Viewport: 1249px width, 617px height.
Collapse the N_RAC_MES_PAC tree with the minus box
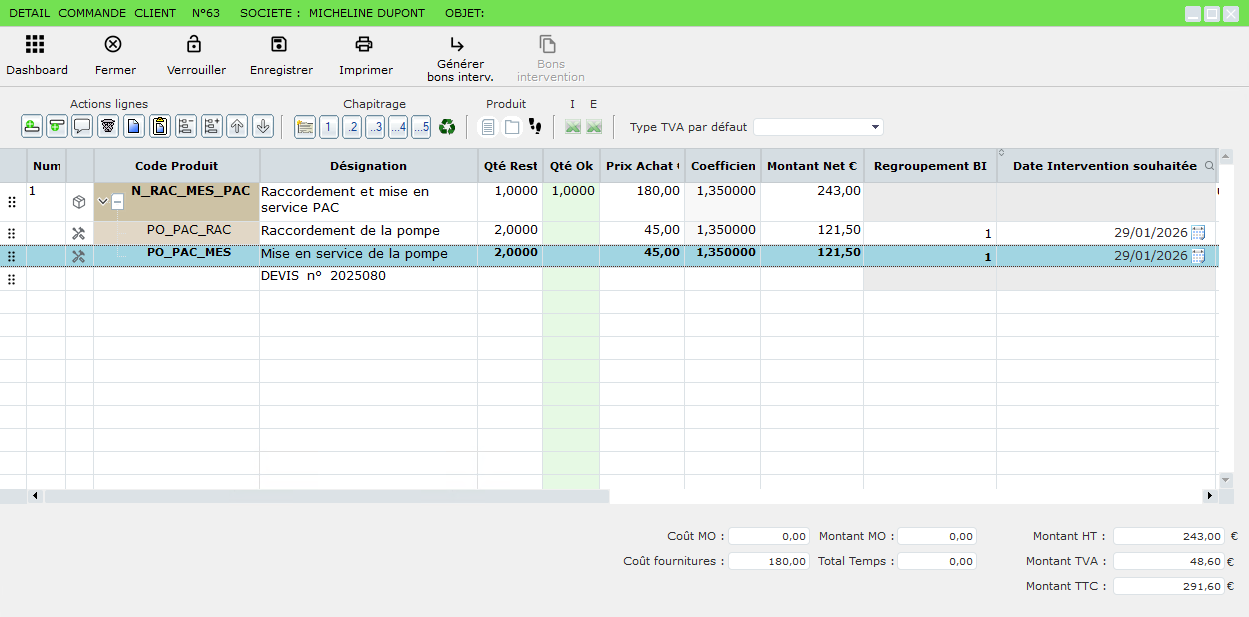point(117,202)
